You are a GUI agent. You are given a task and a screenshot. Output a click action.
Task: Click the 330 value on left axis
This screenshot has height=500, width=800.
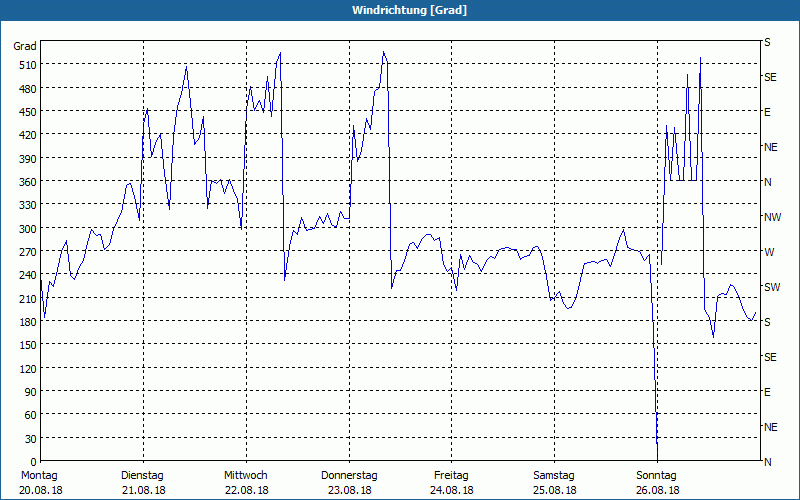(x=28, y=205)
